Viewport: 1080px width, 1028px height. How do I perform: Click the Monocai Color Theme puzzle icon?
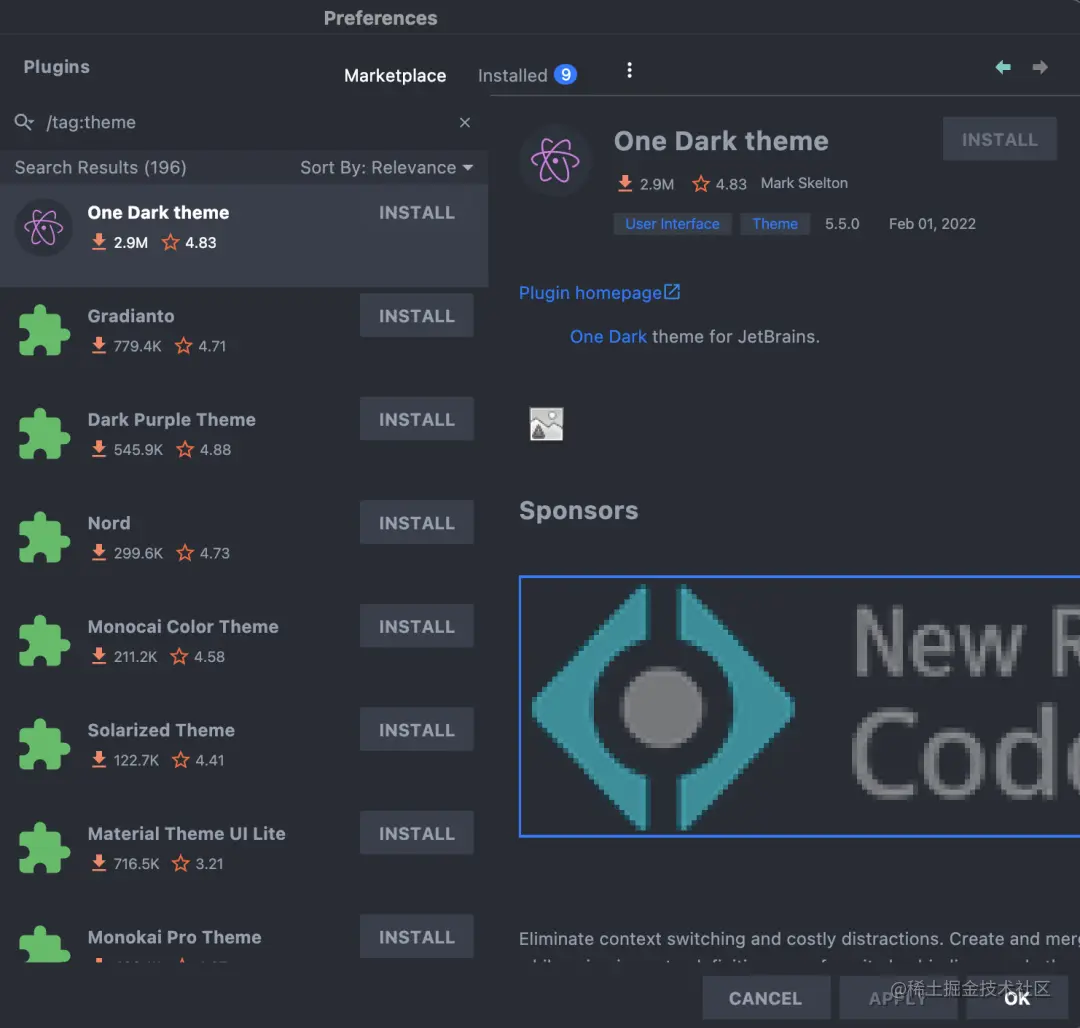click(44, 641)
